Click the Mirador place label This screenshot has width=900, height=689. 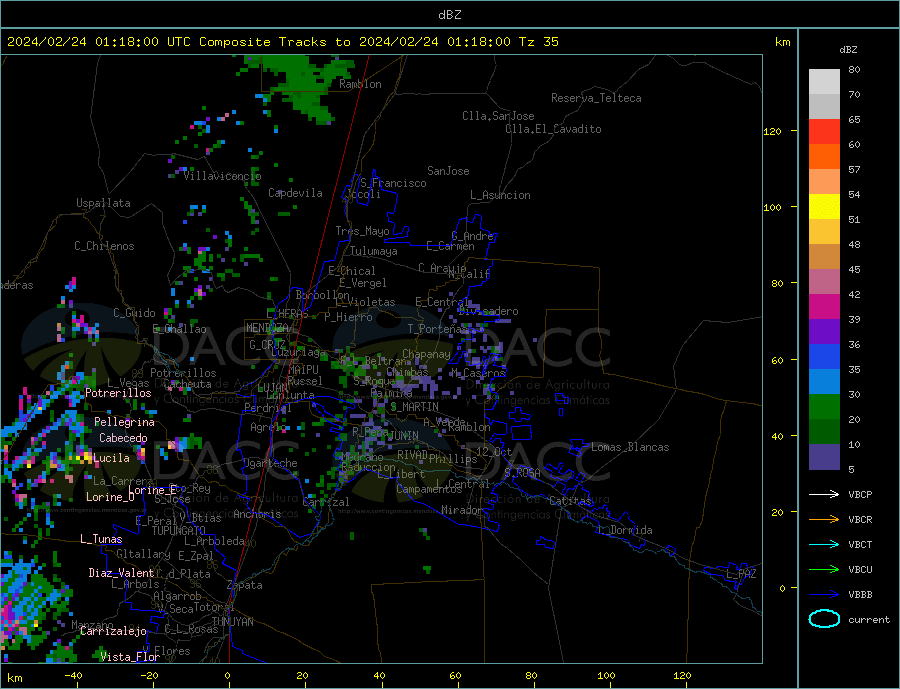click(x=462, y=510)
